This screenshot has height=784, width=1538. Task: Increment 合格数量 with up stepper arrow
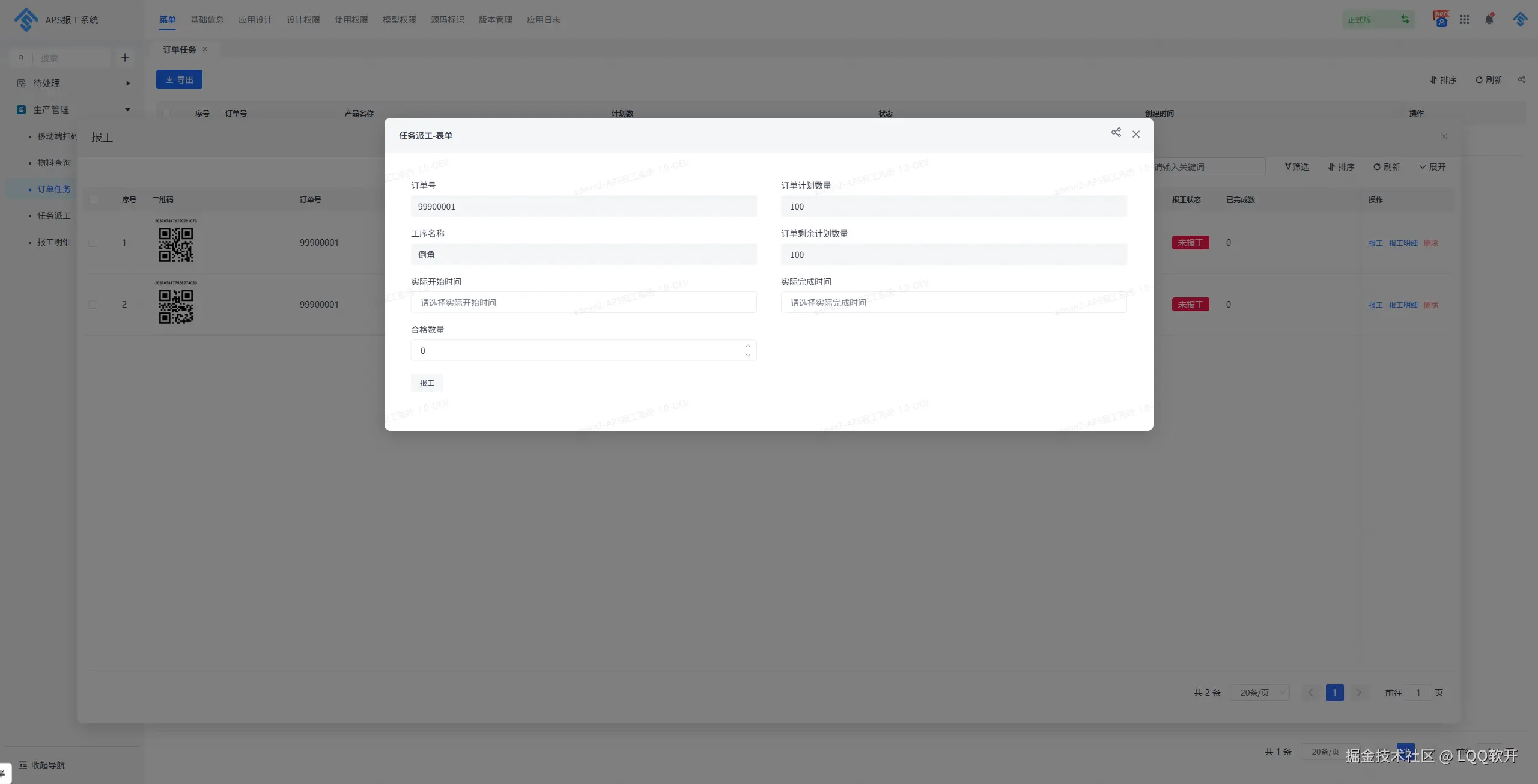click(748, 345)
